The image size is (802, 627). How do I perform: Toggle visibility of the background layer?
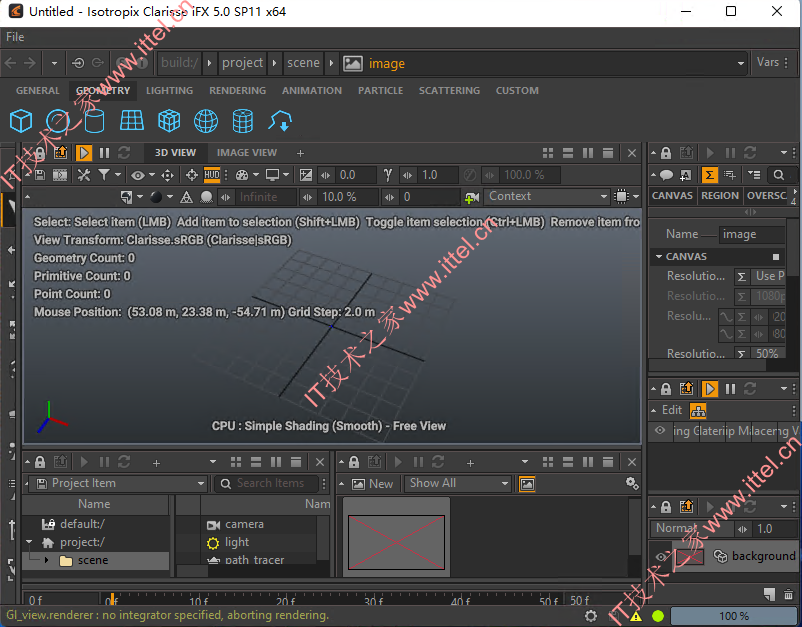(660, 556)
